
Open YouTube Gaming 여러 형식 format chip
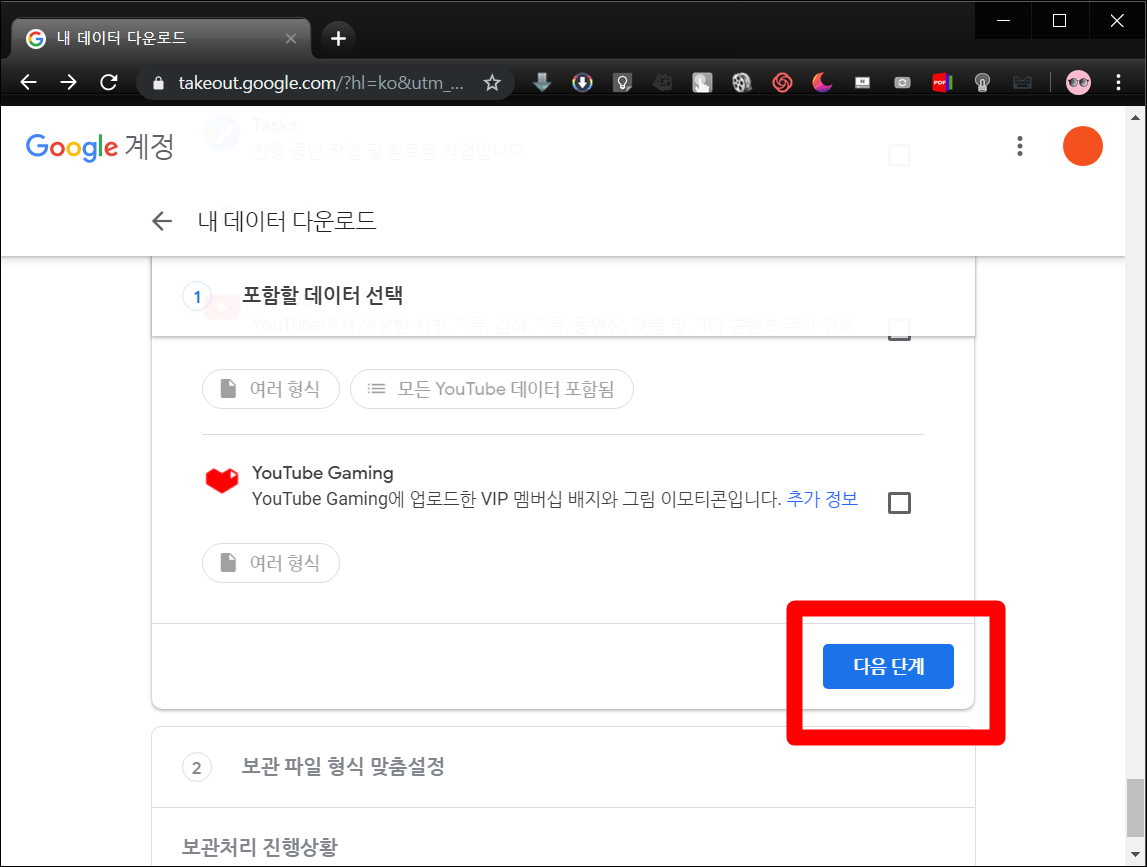[271, 563]
